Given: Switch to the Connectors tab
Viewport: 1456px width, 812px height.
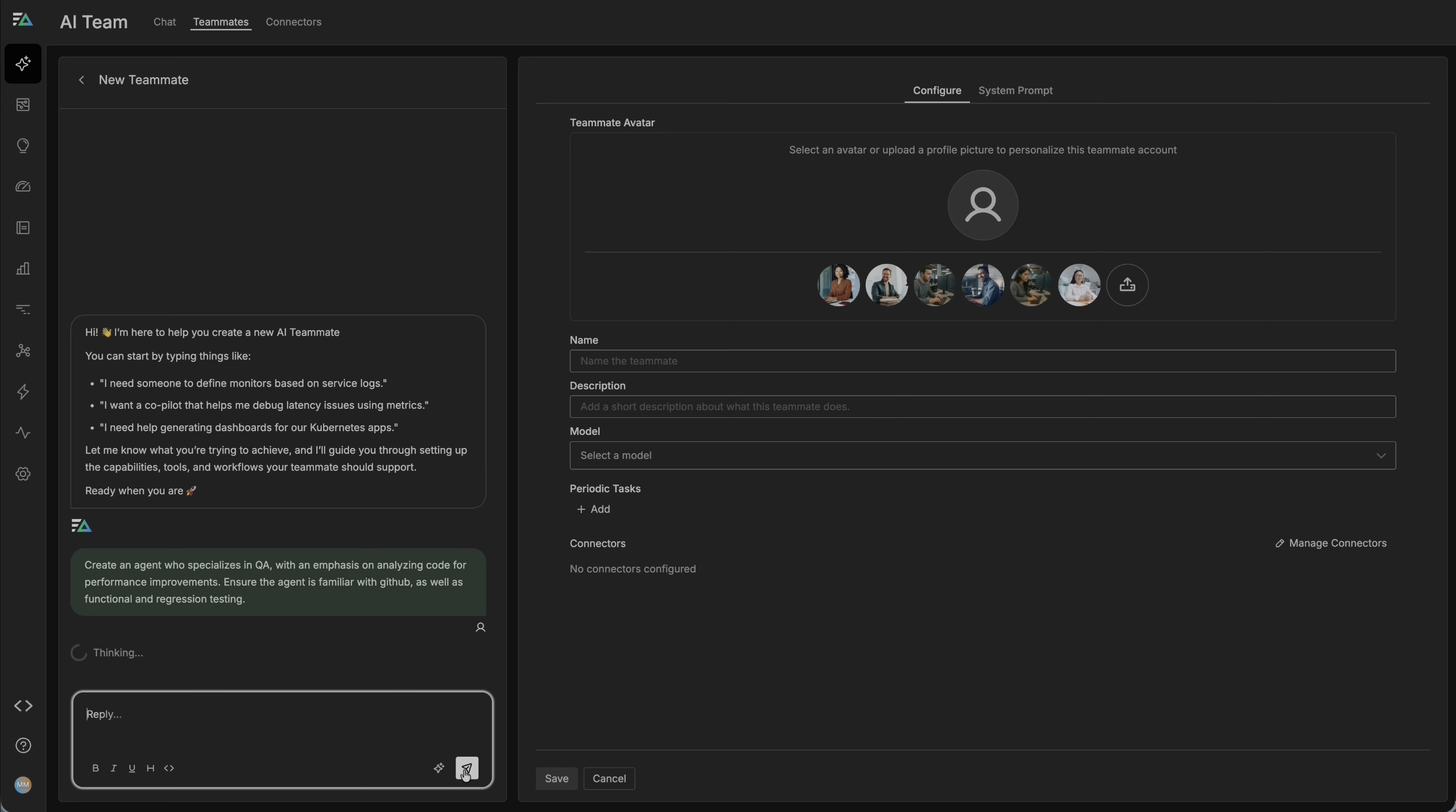Looking at the screenshot, I should coord(293,22).
